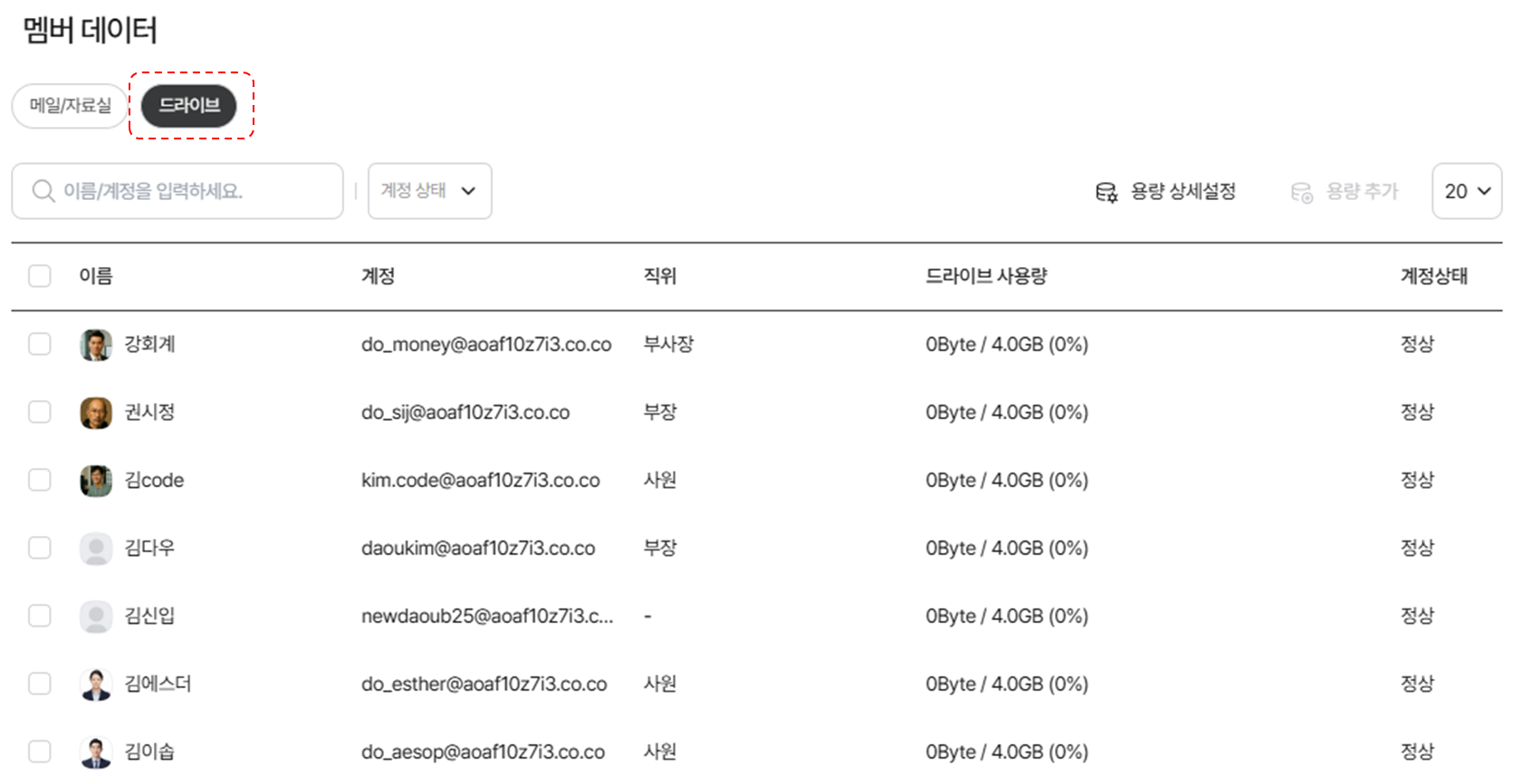Select the 드라이브 tab

(189, 106)
